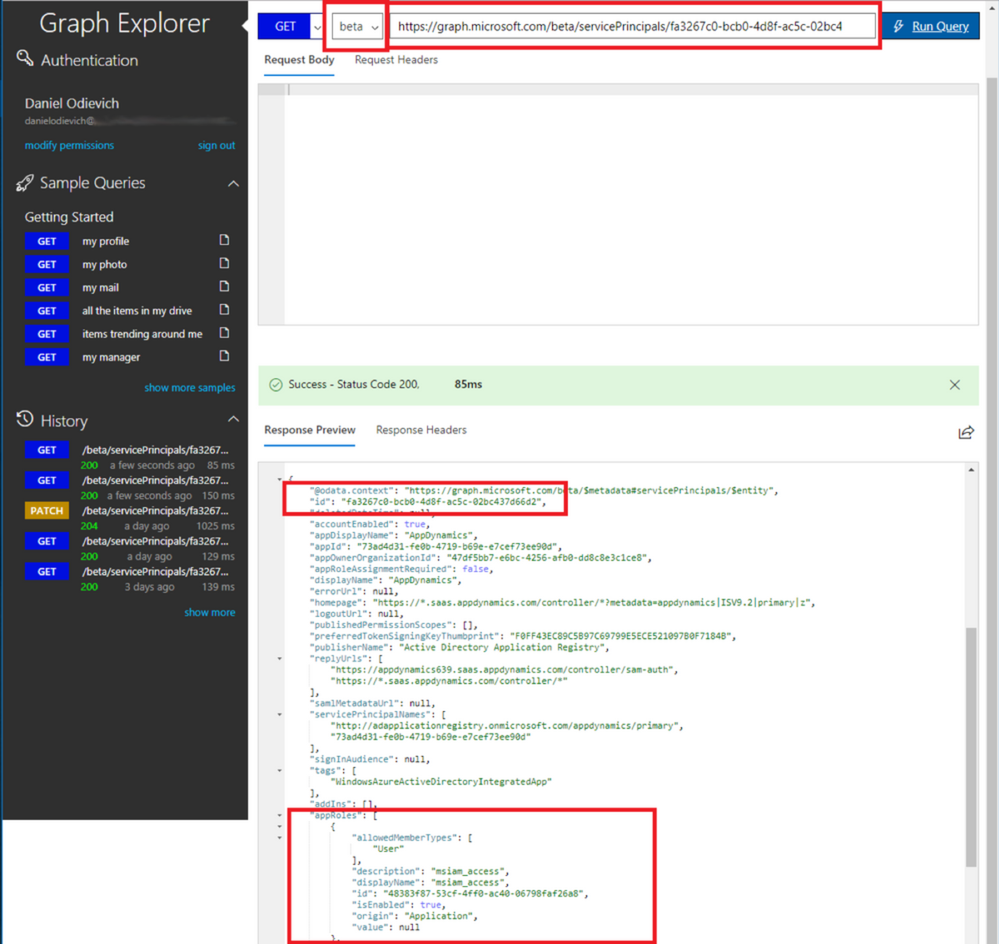
Task: Click the Daniel Odievich user name
Action: point(71,103)
